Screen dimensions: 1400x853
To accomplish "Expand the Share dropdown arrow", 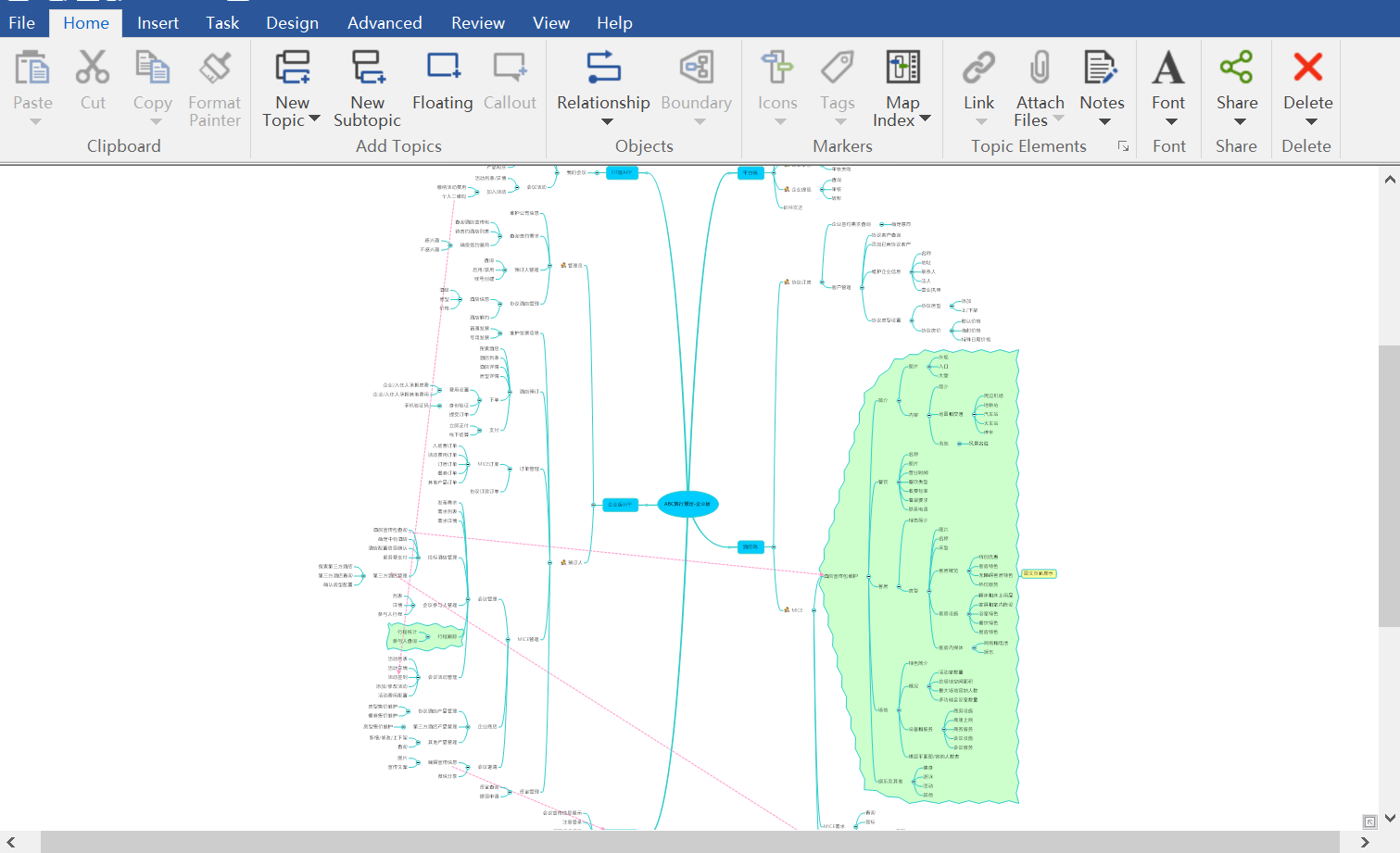I will 1240,121.
